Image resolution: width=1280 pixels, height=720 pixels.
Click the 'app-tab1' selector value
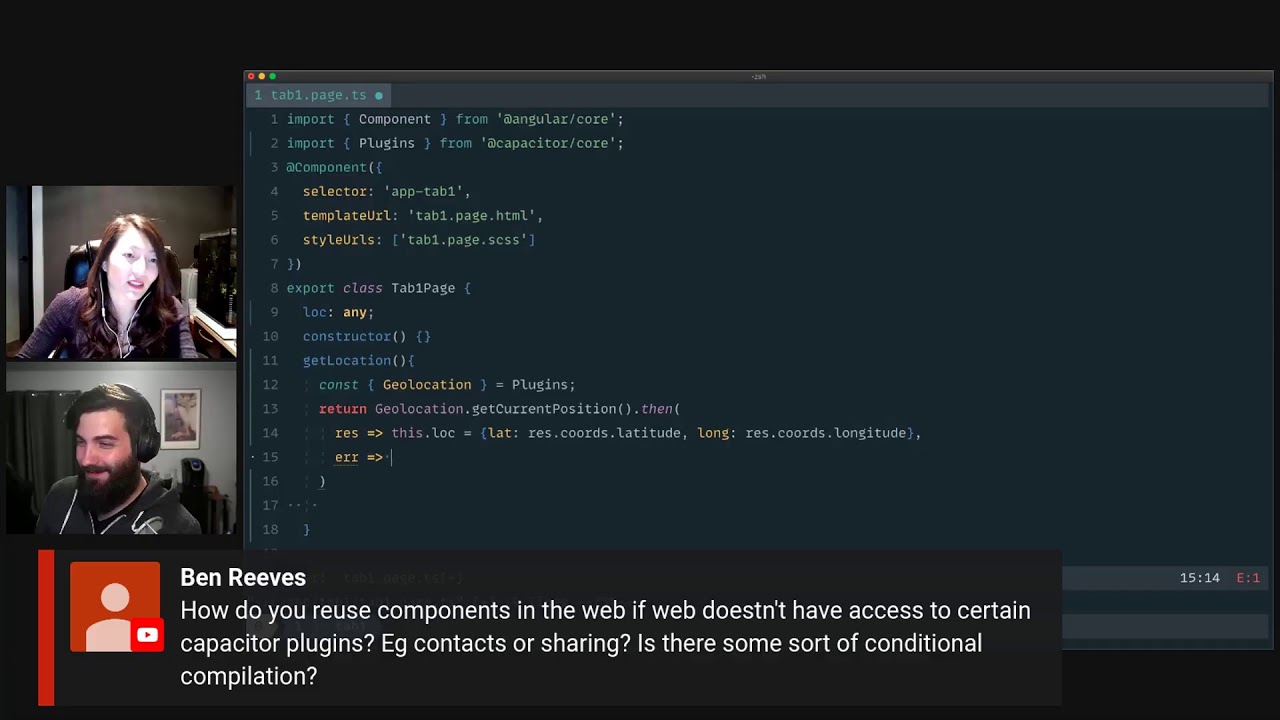pyautogui.click(x=423, y=191)
